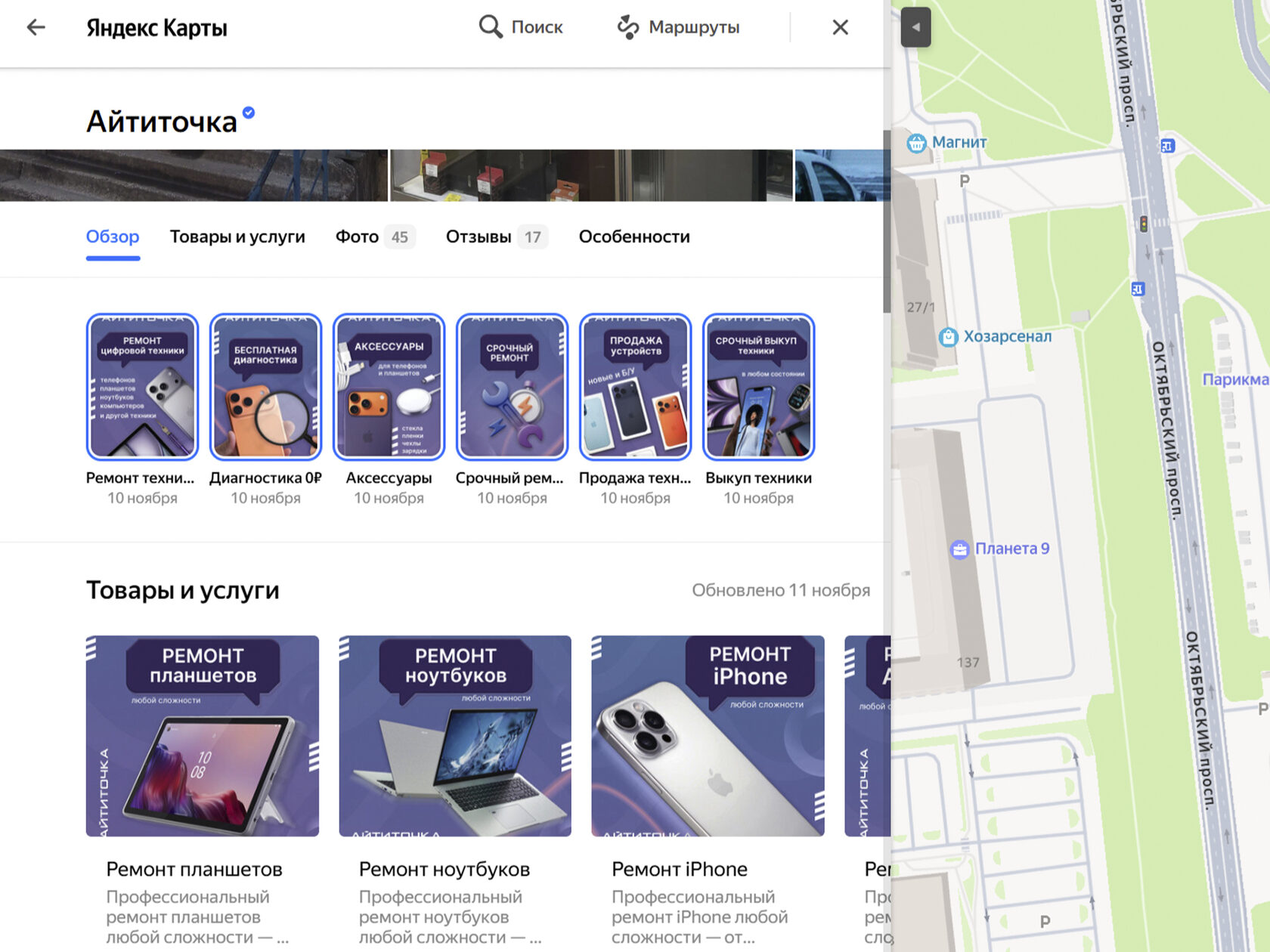Screen dimensions: 1270x952
Task: Open the Товары и услуги tab
Action: pos(237,236)
